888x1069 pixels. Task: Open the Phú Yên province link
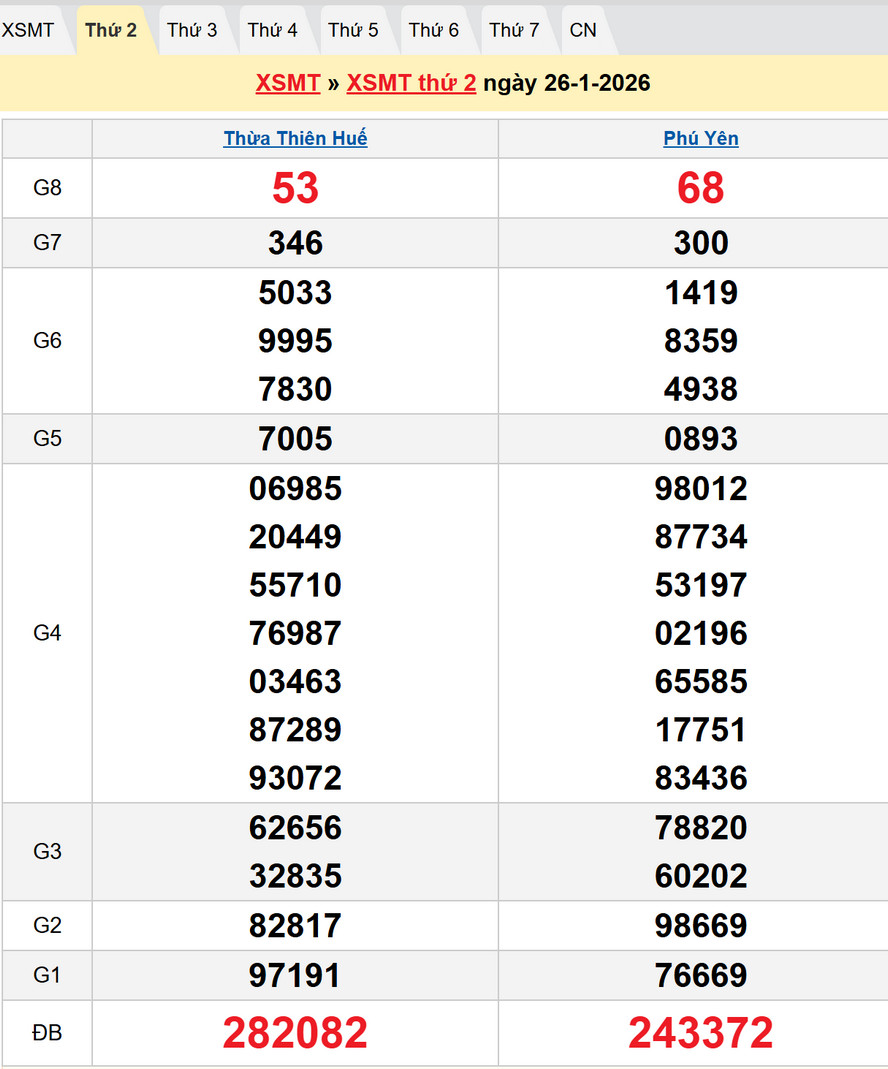(701, 139)
